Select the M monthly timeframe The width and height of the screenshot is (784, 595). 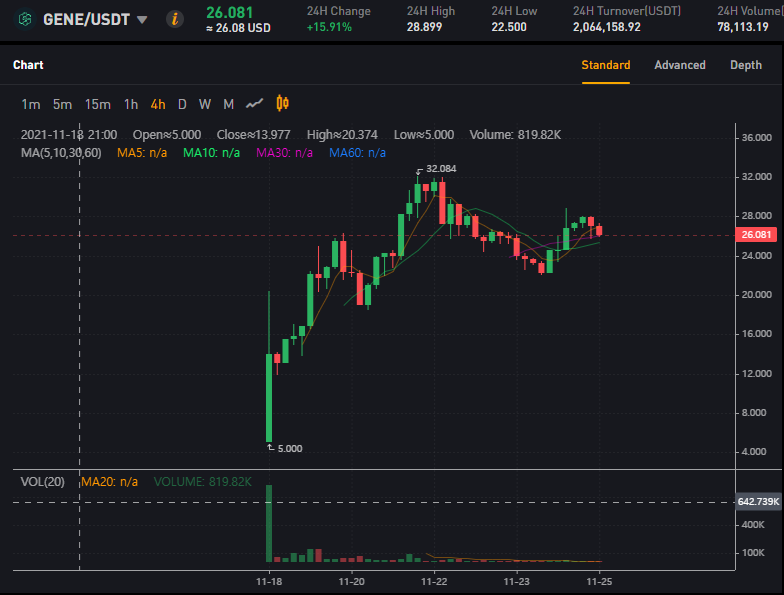(x=228, y=104)
